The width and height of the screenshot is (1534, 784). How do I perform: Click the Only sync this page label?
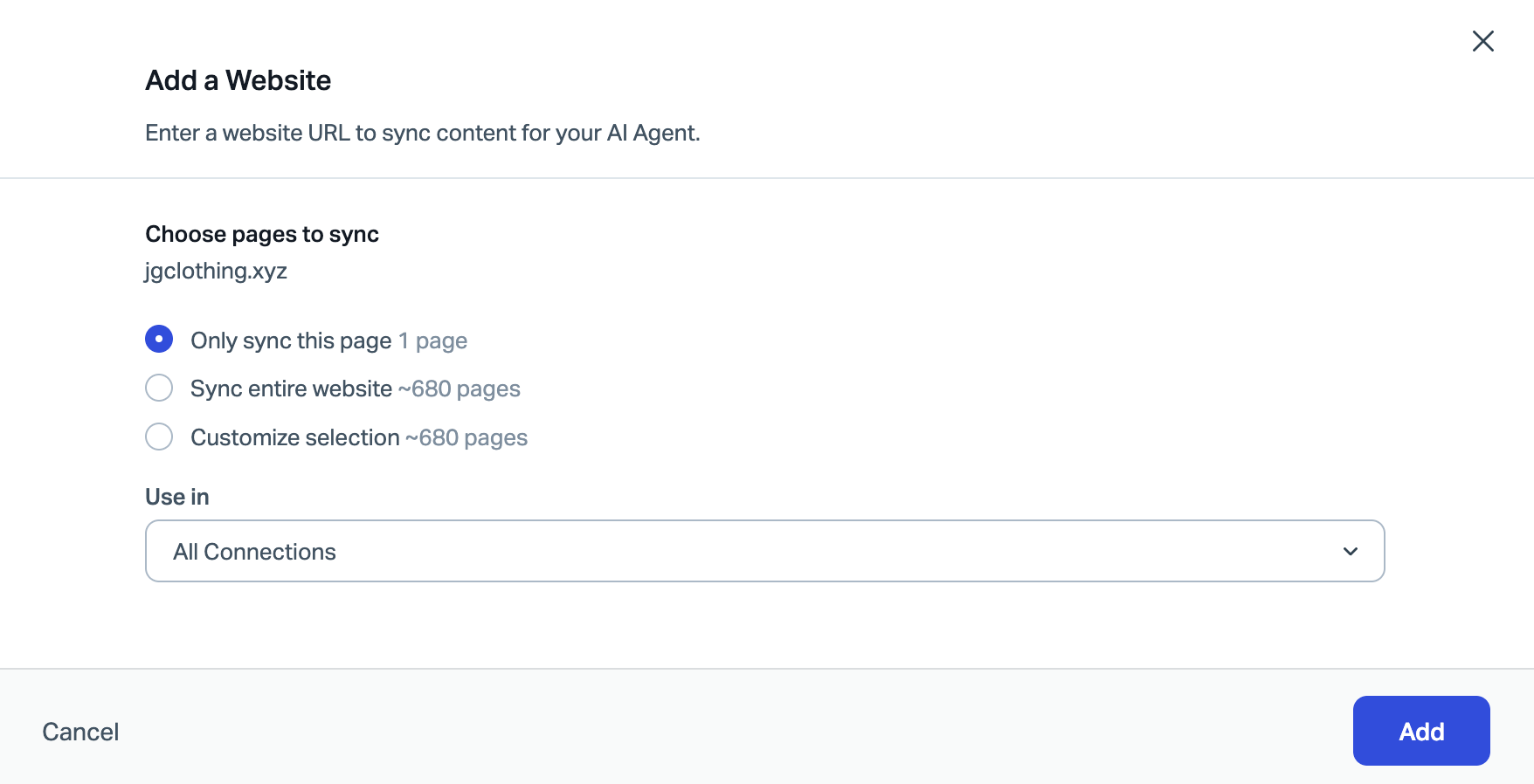coord(291,340)
